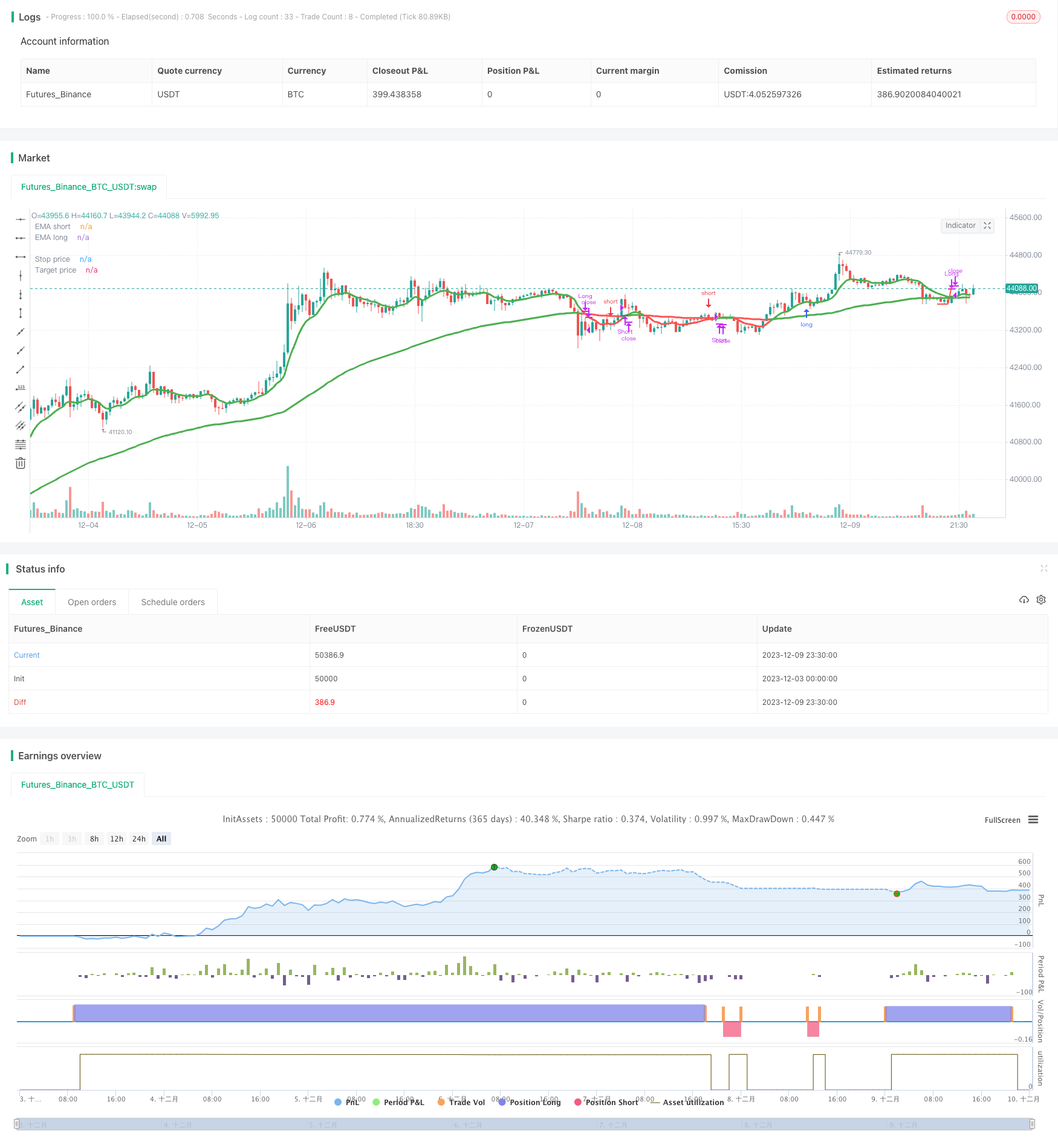Set chart zoom to 1h

tap(50, 838)
